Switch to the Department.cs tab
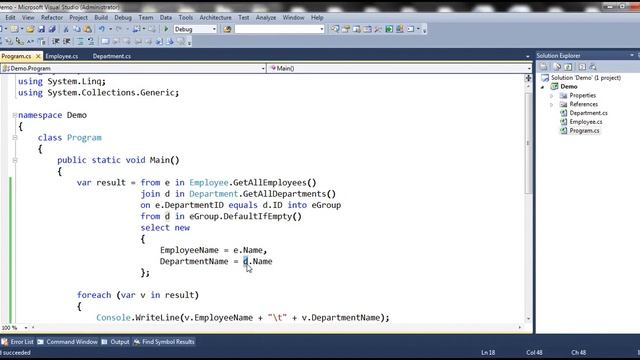The image size is (640, 360). click(111, 56)
